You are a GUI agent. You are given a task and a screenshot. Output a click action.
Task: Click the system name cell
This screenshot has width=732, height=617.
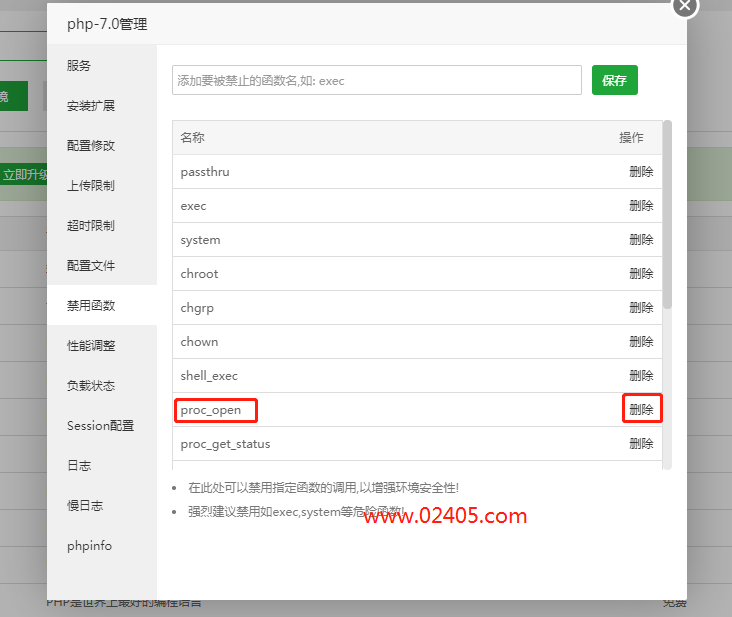(200, 240)
